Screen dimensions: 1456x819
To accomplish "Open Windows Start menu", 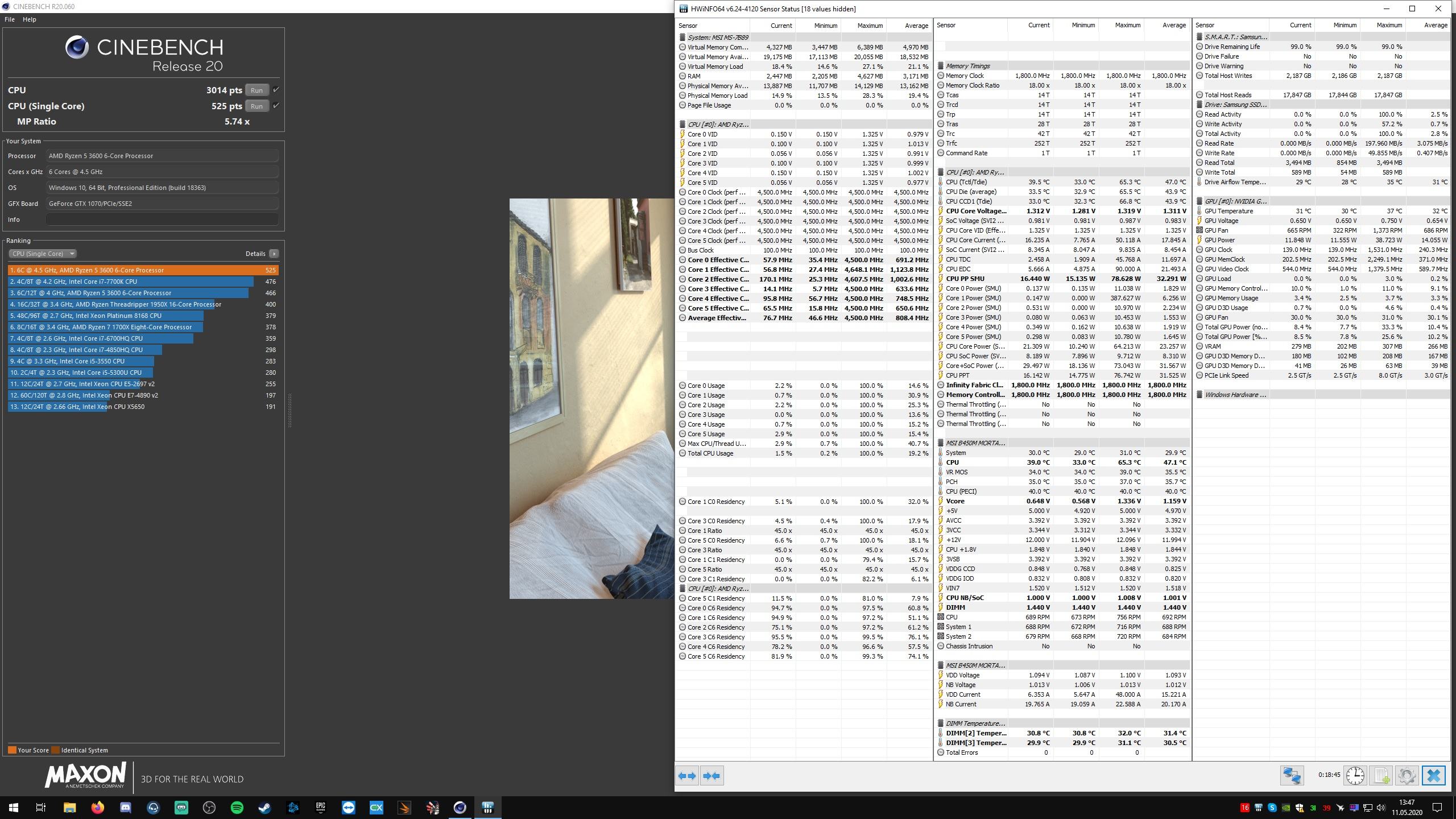I will pyautogui.click(x=14, y=807).
